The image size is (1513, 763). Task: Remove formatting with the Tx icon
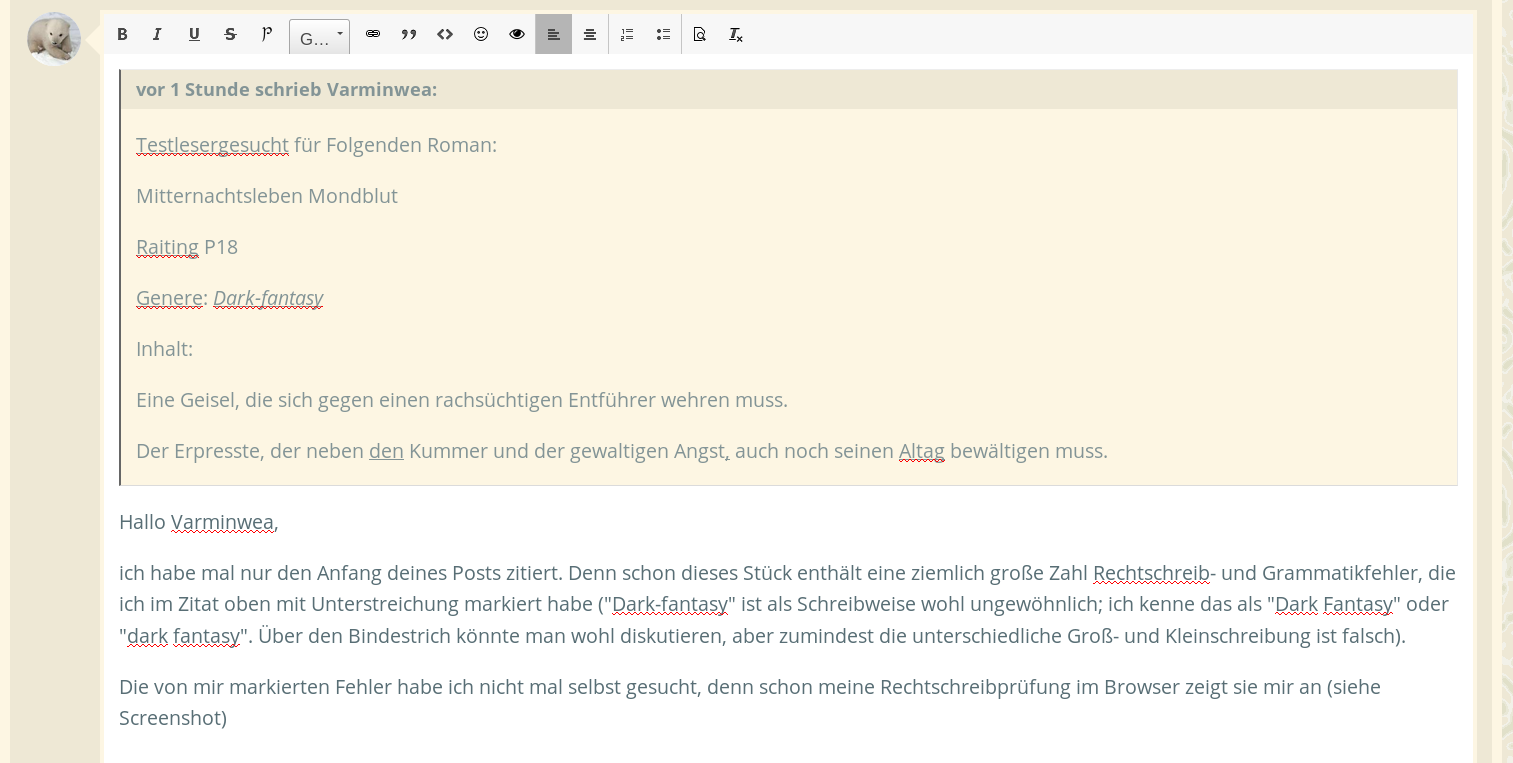(736, 35)
